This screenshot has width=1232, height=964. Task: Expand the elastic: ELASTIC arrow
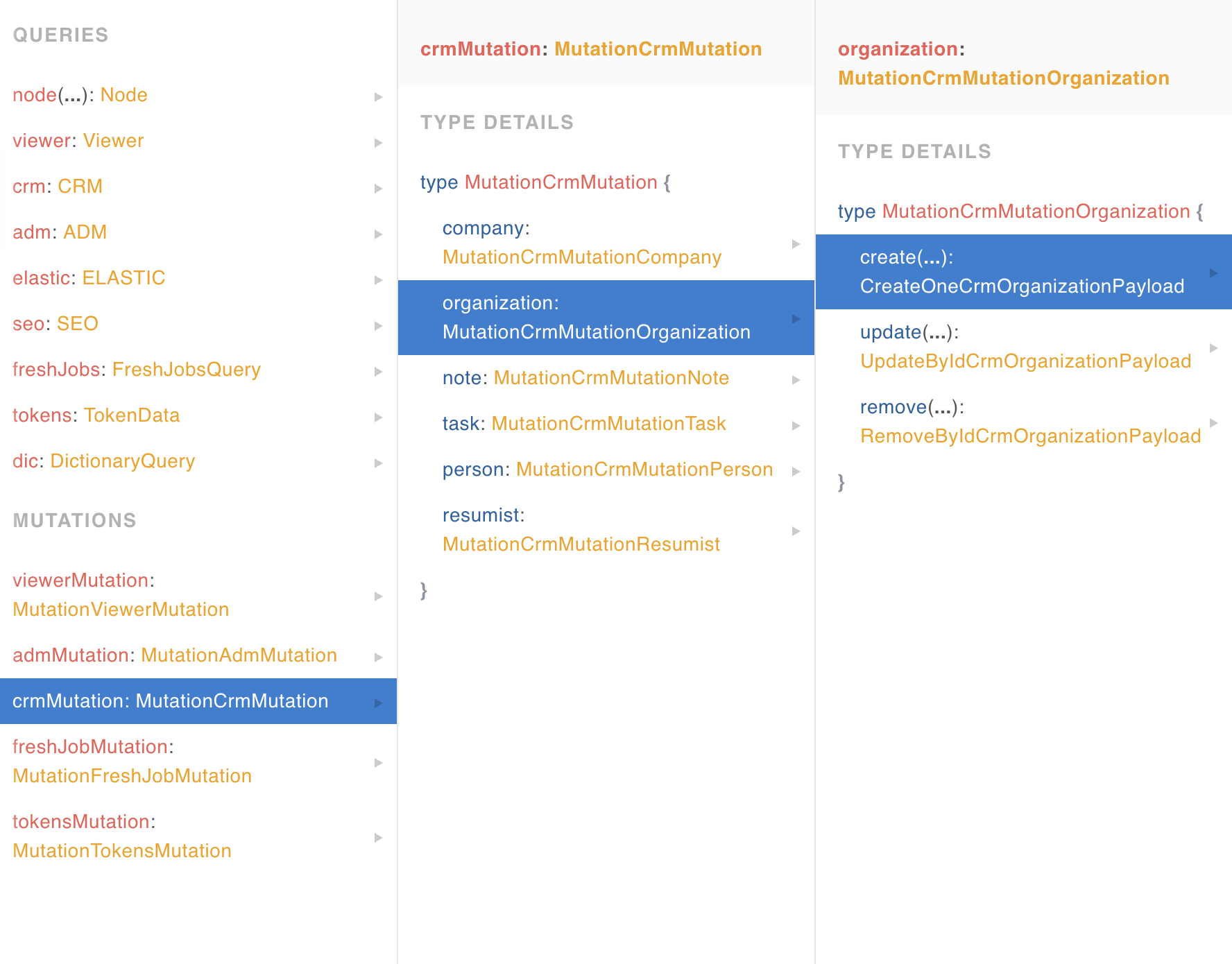[378, 279]
